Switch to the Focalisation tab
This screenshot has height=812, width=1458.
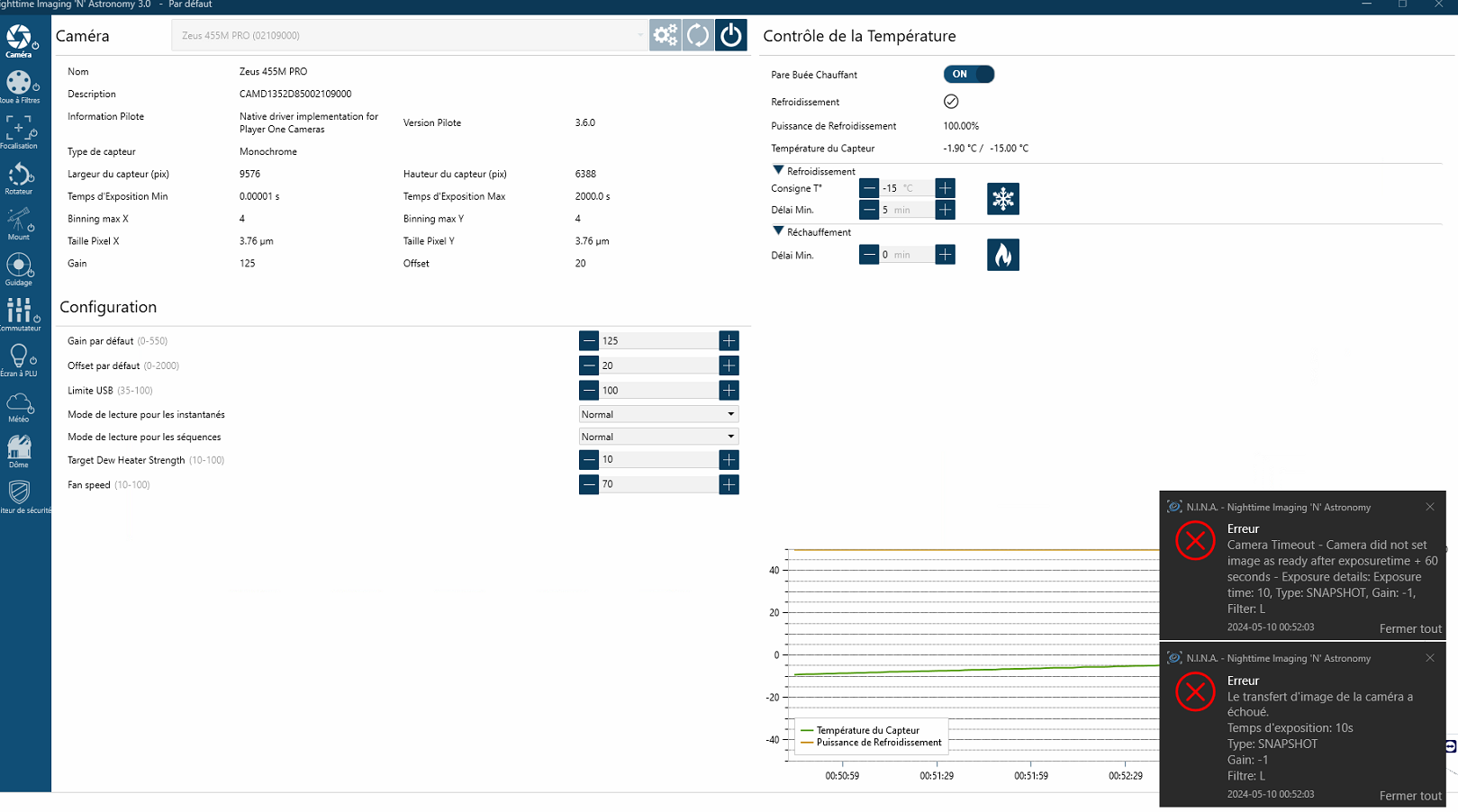19,132
